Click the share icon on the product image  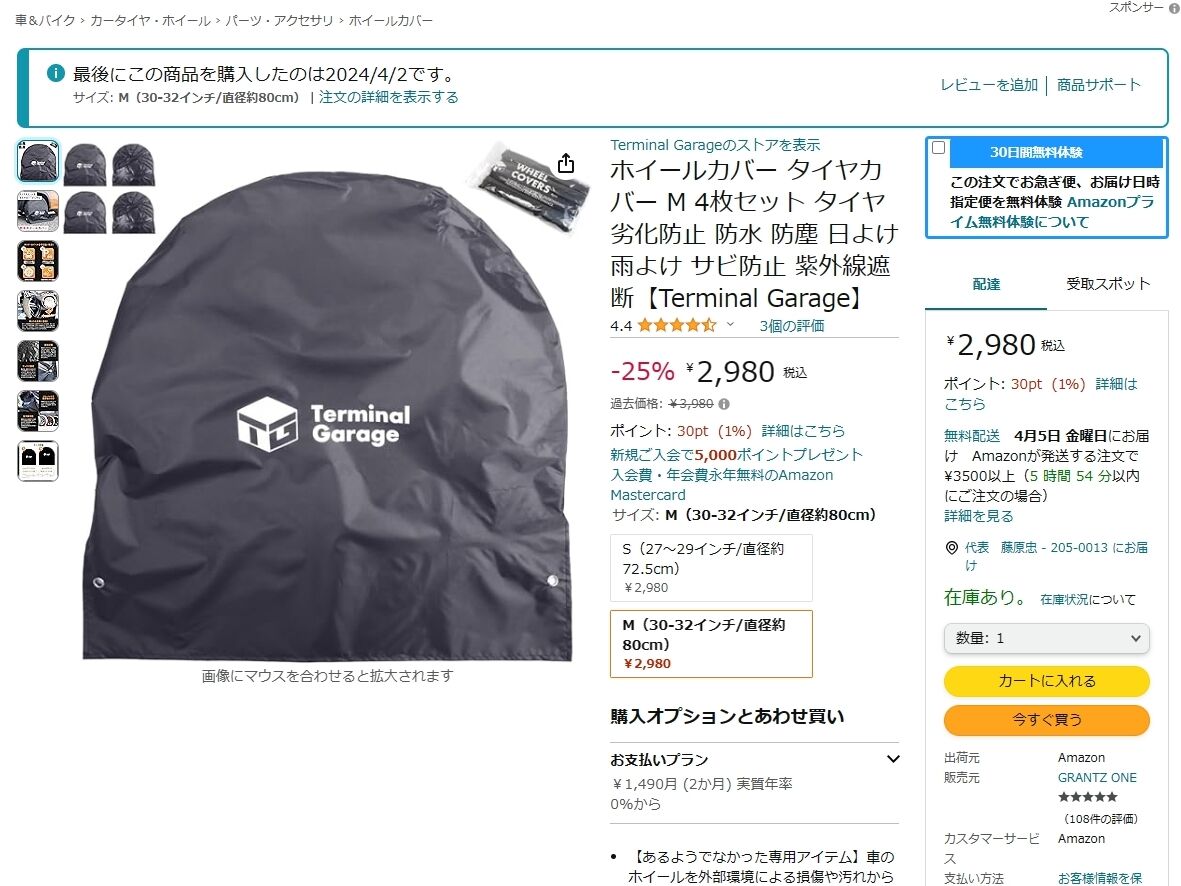click(x=566, y=163)
